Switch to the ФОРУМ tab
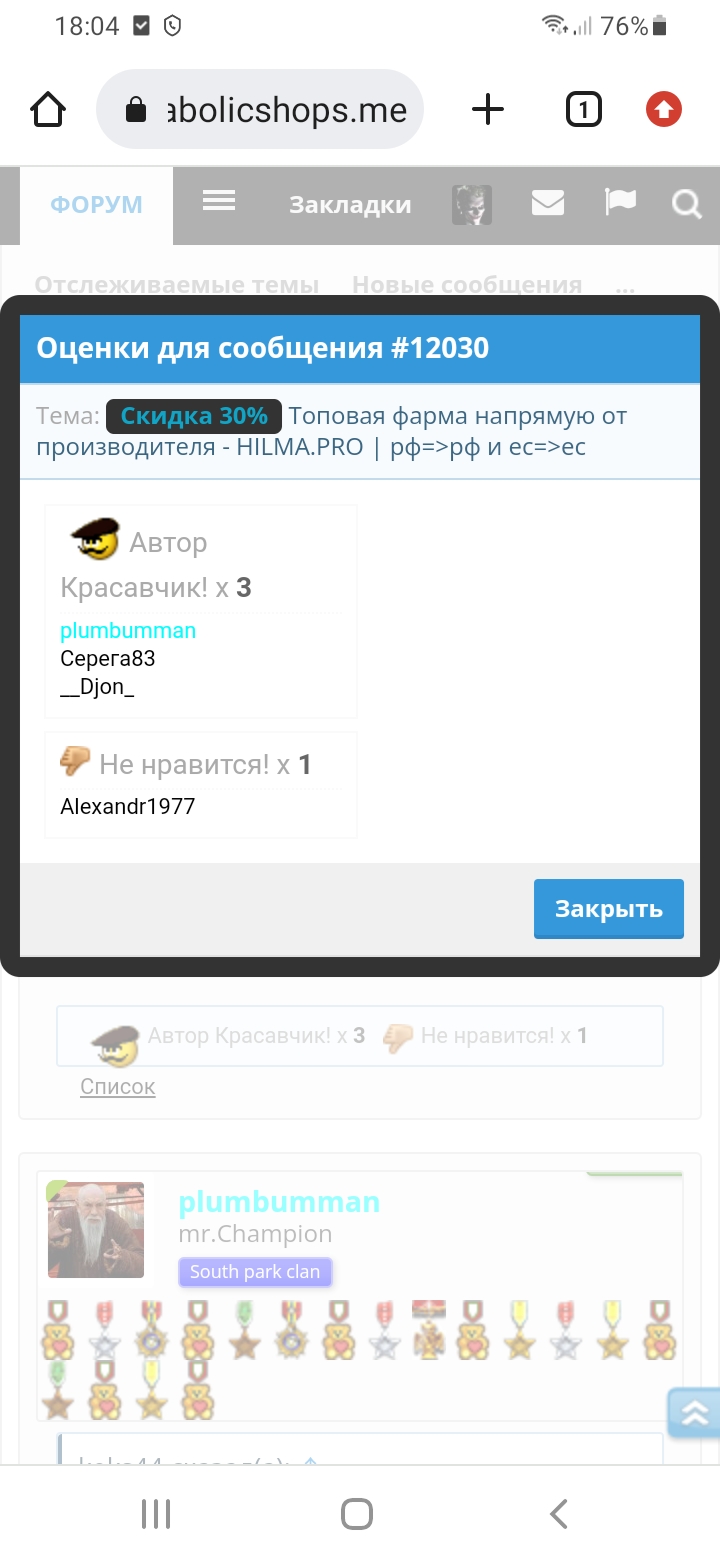The image size is (720, 1560). point(97,205)
